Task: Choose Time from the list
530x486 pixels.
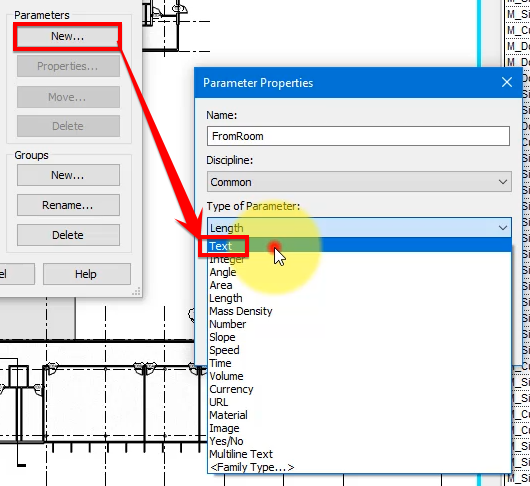Action: tap(359, 363)
